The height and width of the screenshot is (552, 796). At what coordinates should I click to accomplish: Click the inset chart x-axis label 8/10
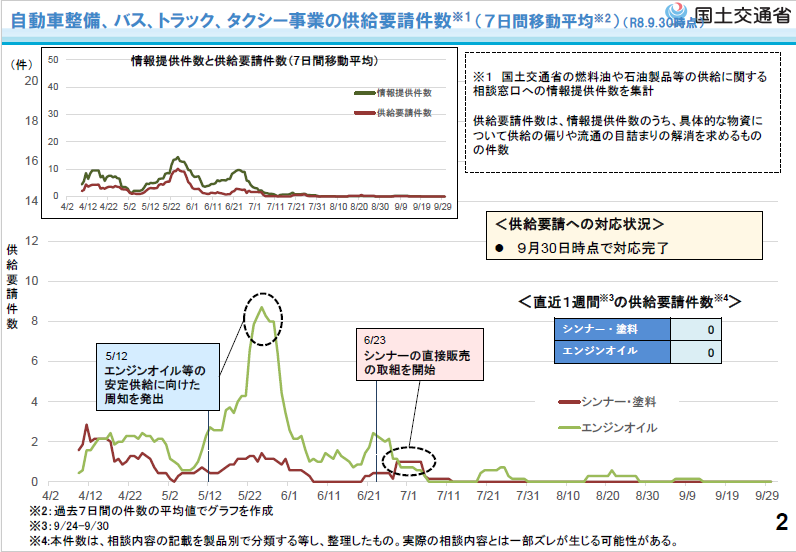point(338,207)
